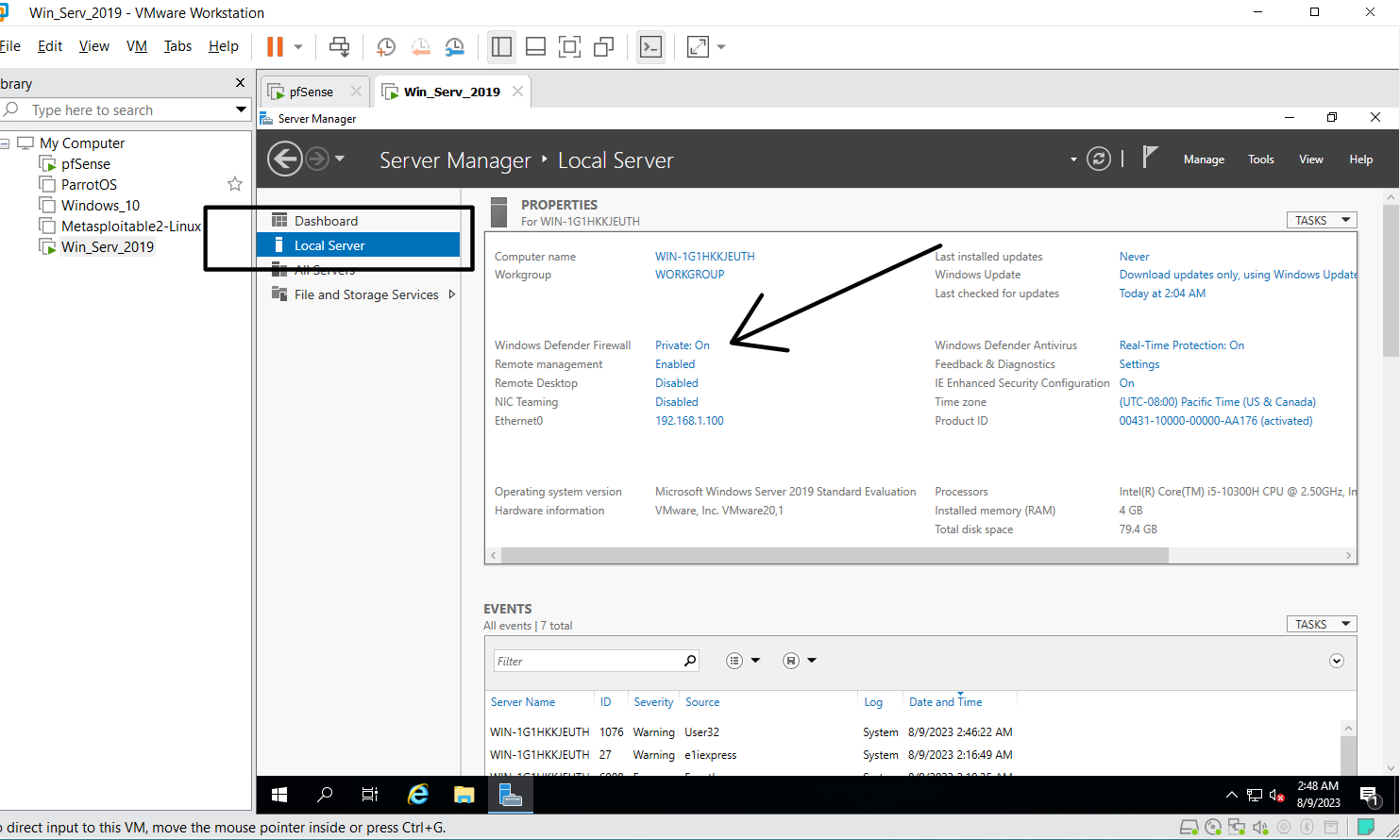Image resolution: width=1400 pixels, height=840 pixels.
Task: Toggle the thumbnail bar view
Action: (535, 46)
